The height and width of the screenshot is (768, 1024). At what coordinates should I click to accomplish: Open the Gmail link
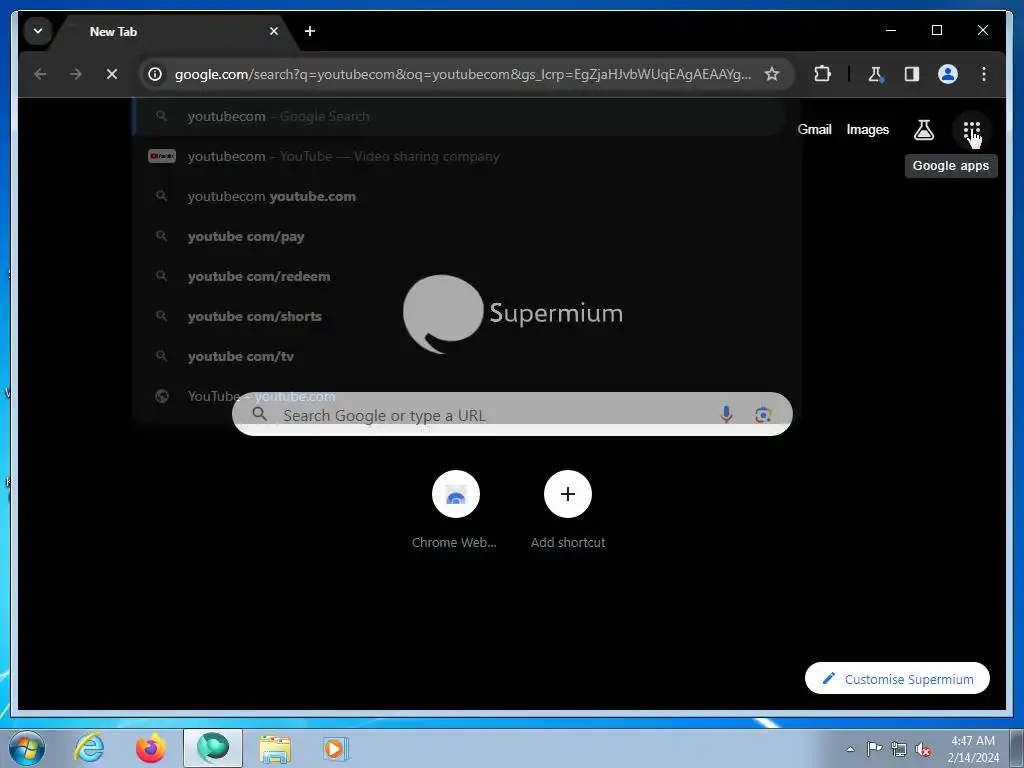(814, 129)
